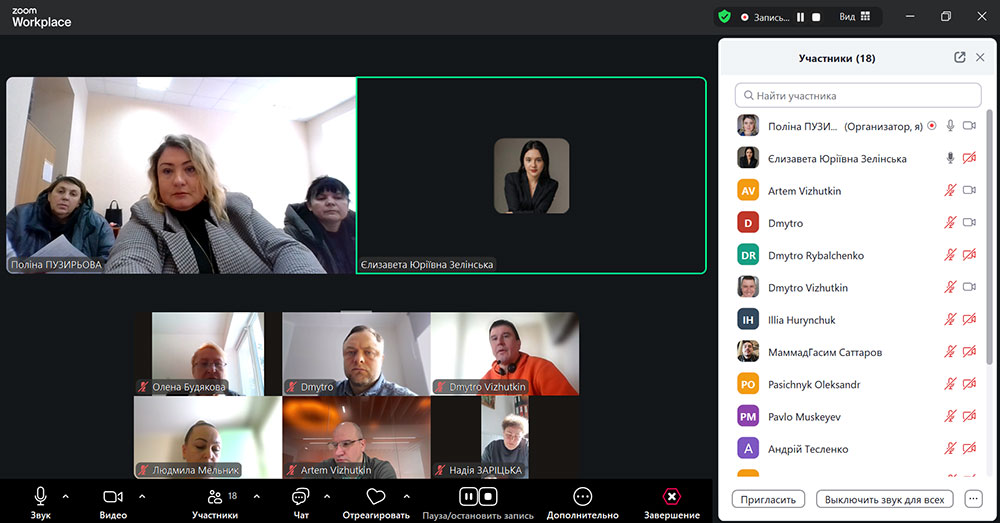Expand audio options arrow beside Звук
This screenshot has width=1000, height=523.
pyautogui.click(x=66, y=496)
